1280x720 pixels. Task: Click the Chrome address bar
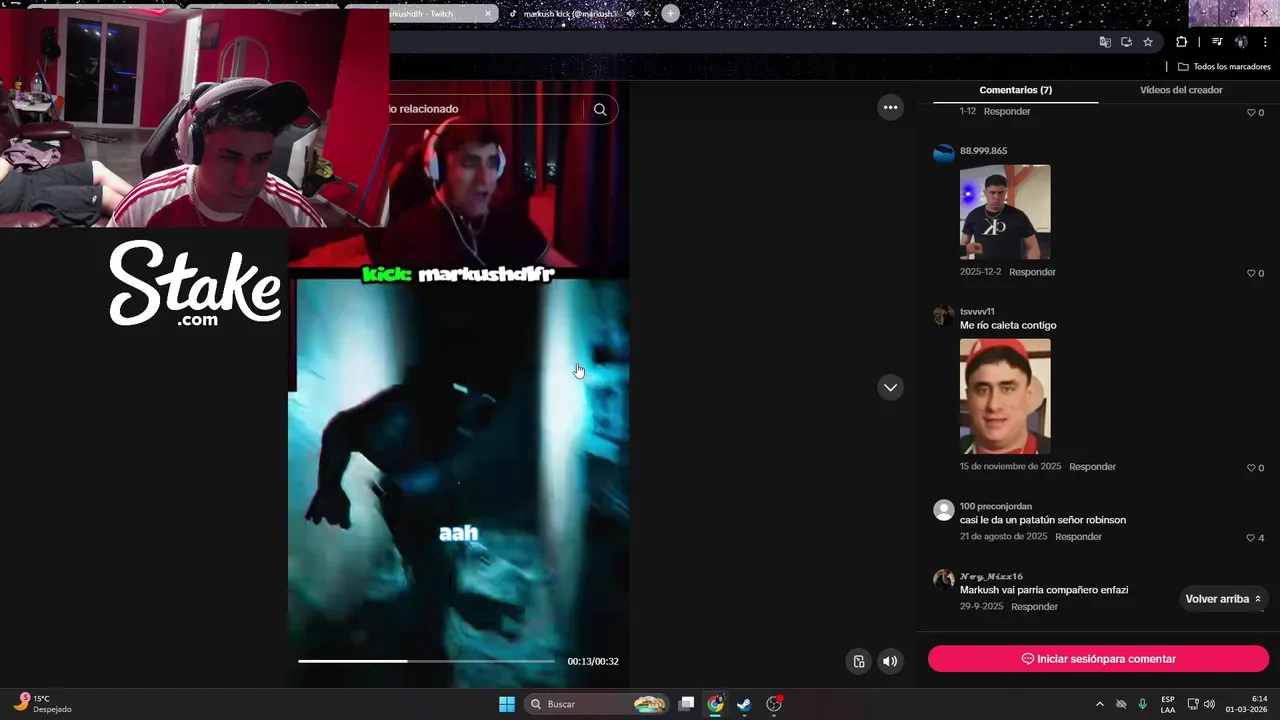[740, 42]
